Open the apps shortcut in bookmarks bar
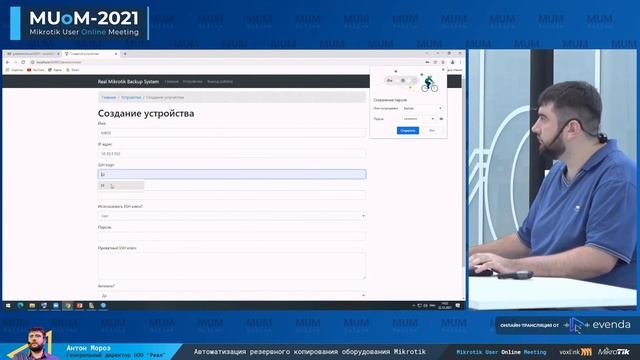Image resolution: width=640 pixels, height=360 pixels. pos(14,70)
